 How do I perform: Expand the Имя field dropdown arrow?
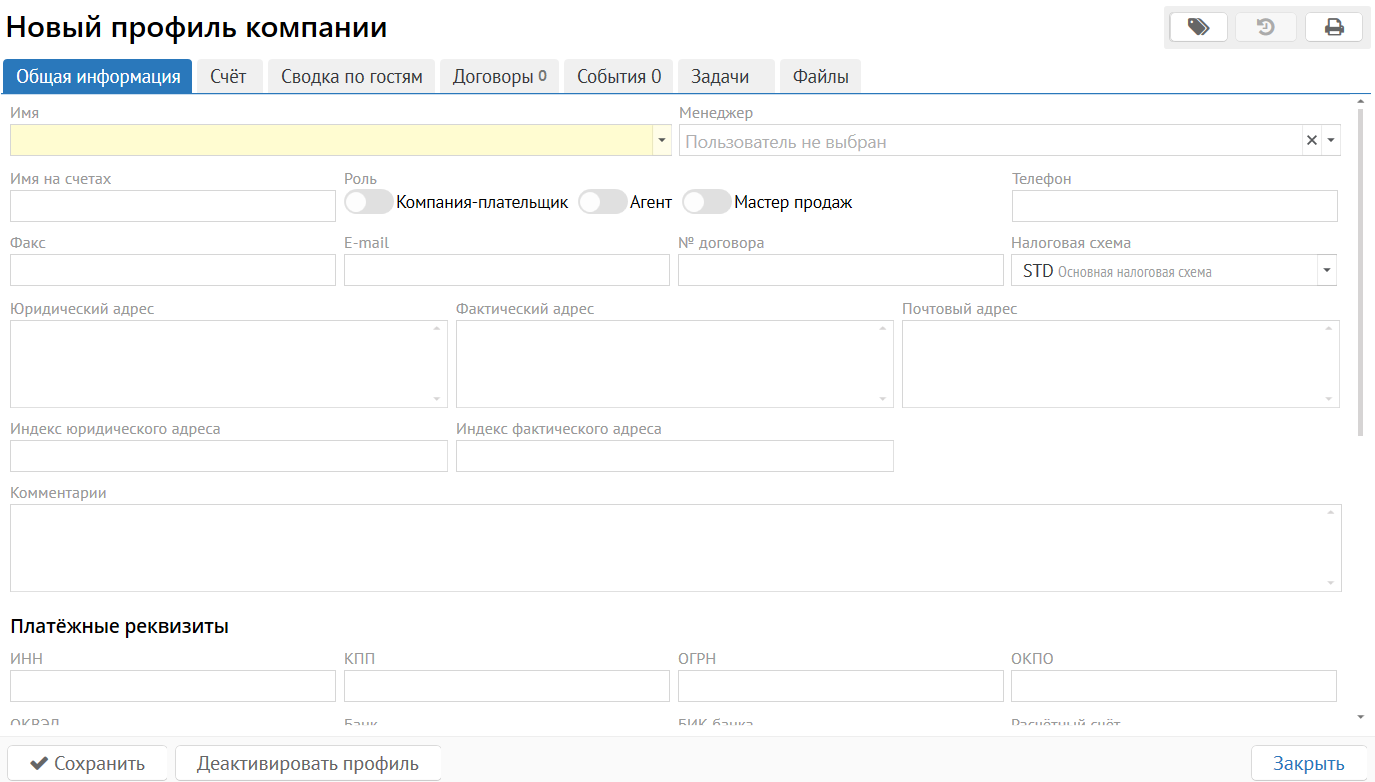661,141
